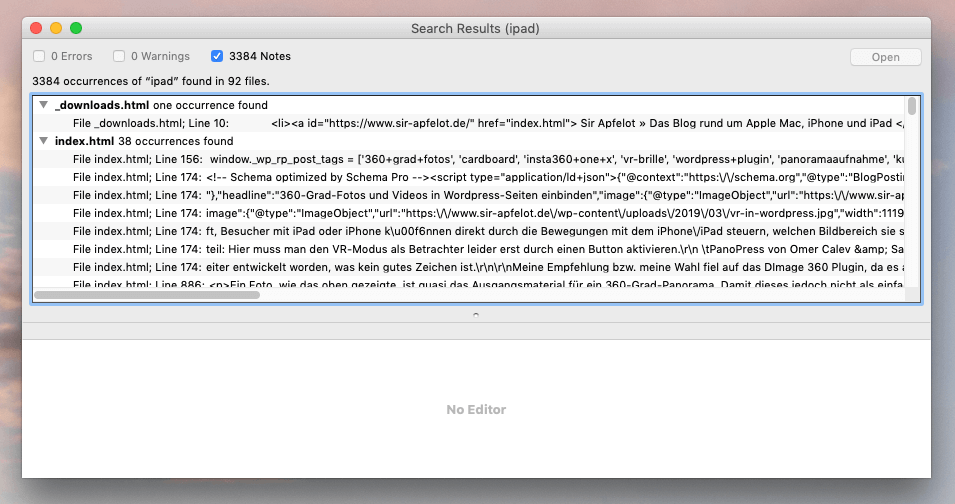Uncheck the 3384 Notes checkbox

[x=217, y=56]
